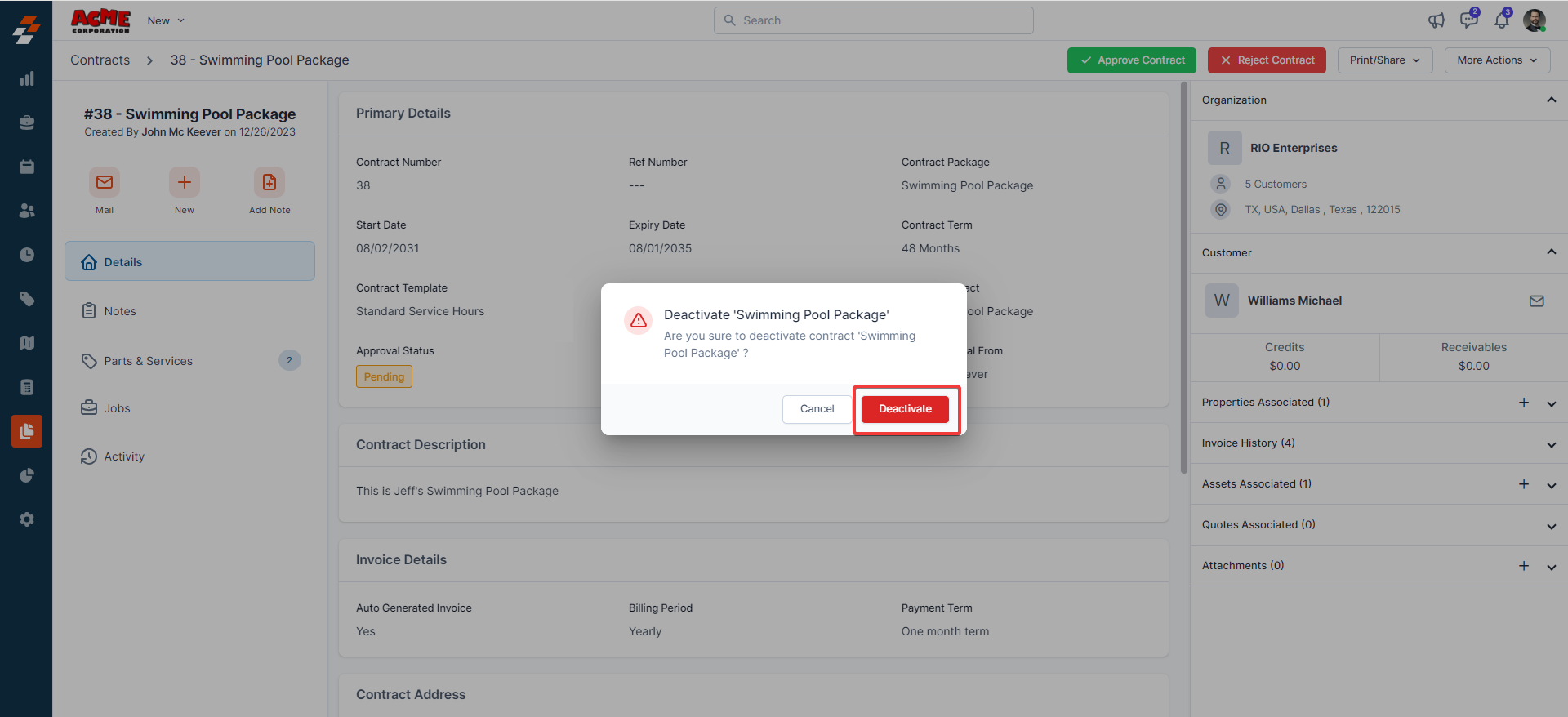Open the settings gear in sidebar
The width and height of the screenshot is (1568, 717).
[27, 519]
